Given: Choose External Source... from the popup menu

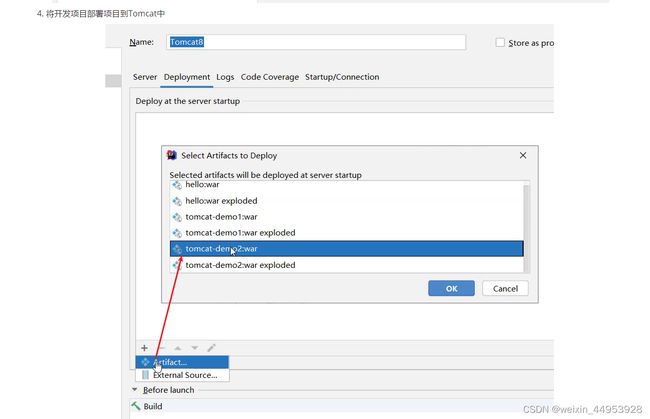Looking at the screenshot, I should click(182, 375).
